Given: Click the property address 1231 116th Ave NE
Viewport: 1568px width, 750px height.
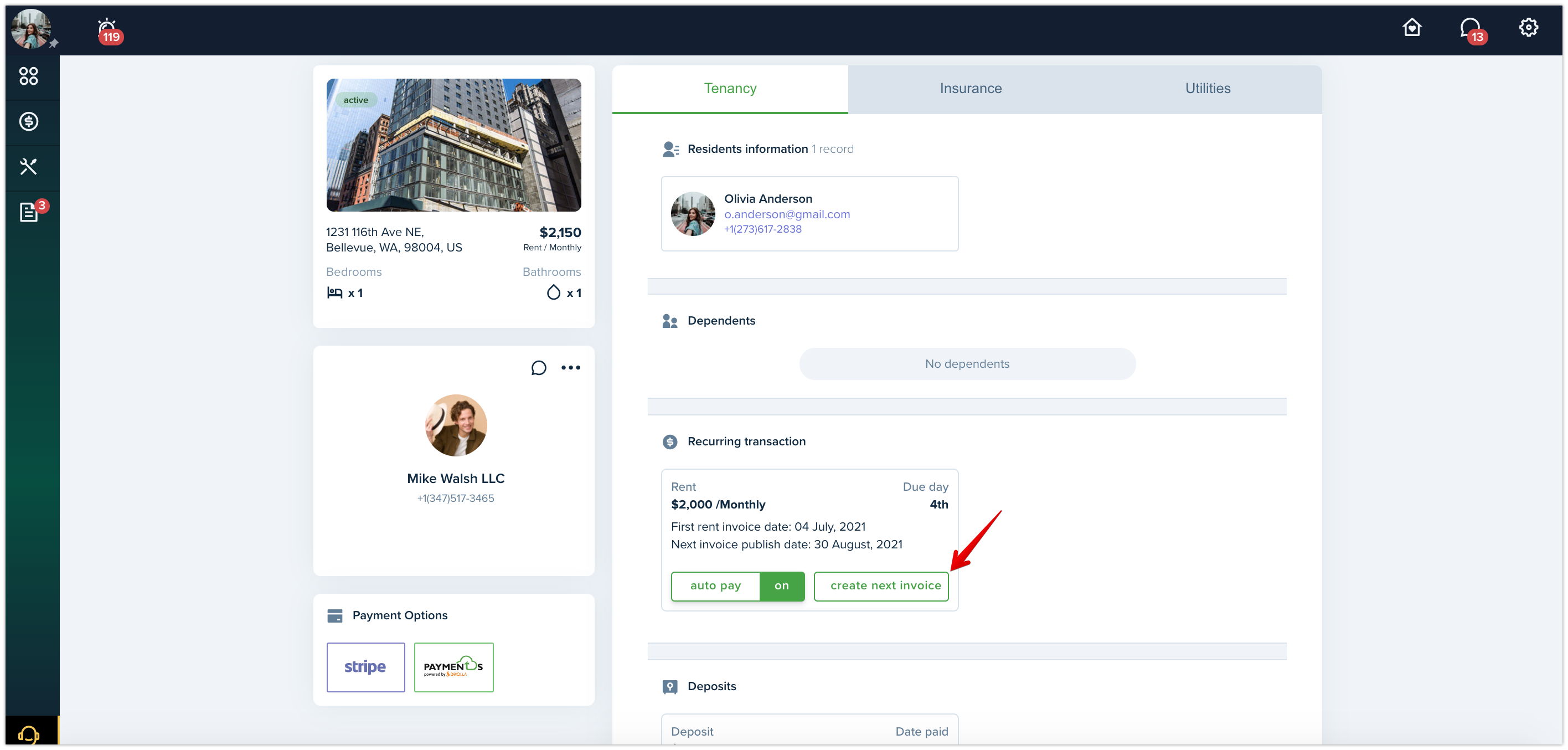Looking at the screenshot, I should [x=394, y=240].
